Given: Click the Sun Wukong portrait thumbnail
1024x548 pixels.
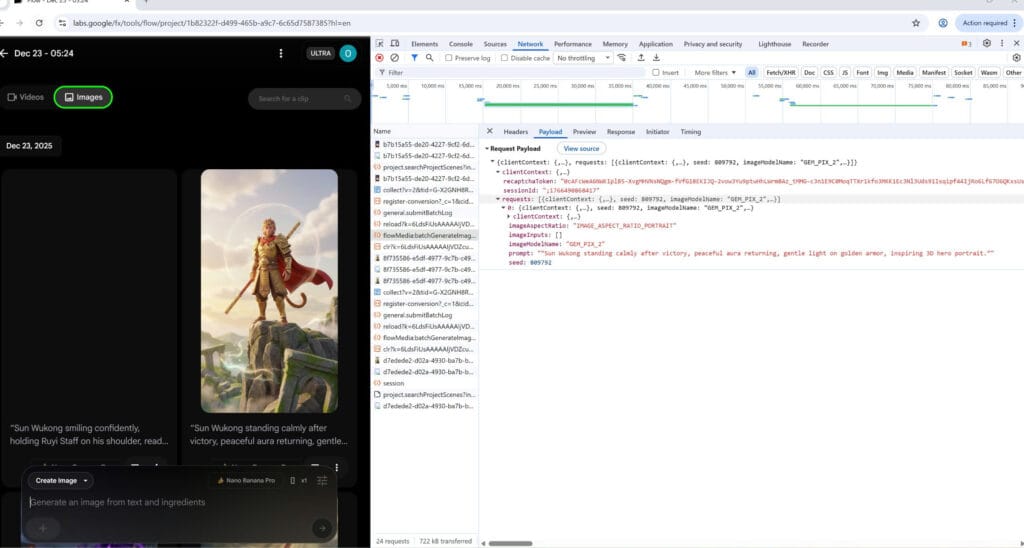Looking at the screenshot, I should click(x=269, y=291).
